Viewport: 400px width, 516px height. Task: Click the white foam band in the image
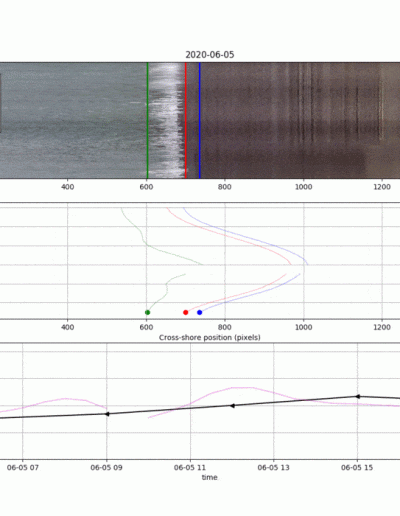click(166, 120)
